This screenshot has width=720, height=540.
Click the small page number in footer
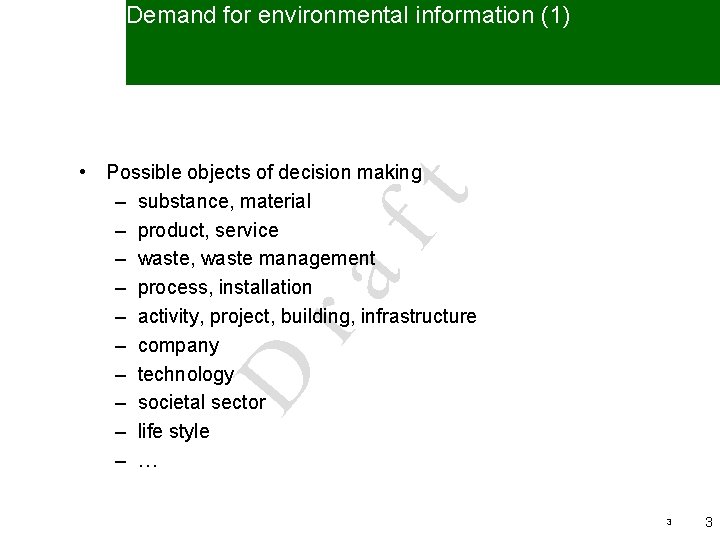[x=669, y=523]
